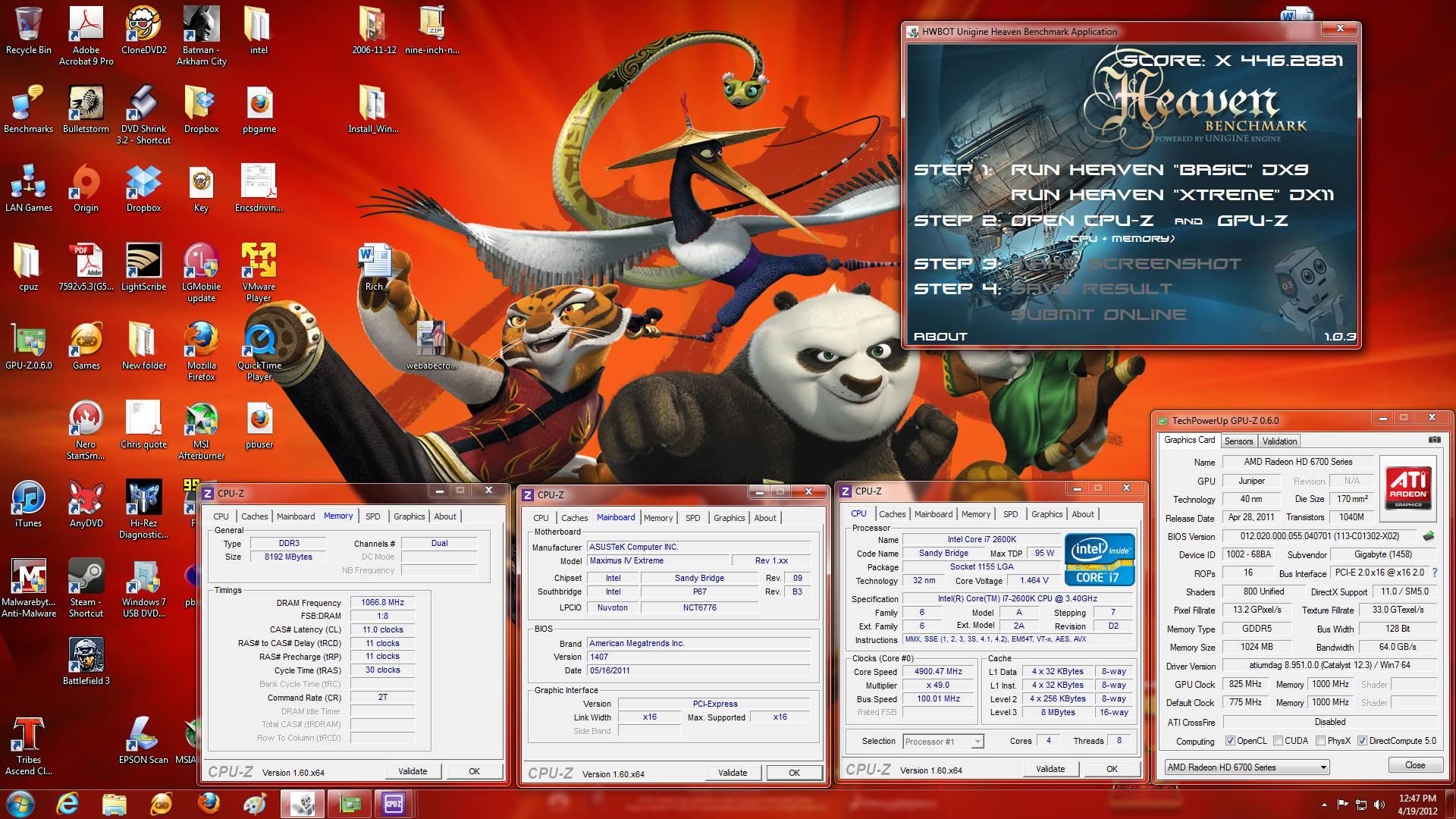Launch Steam shortcut on desktop
Screen dimensions: 1456x819
pos(86,587)
